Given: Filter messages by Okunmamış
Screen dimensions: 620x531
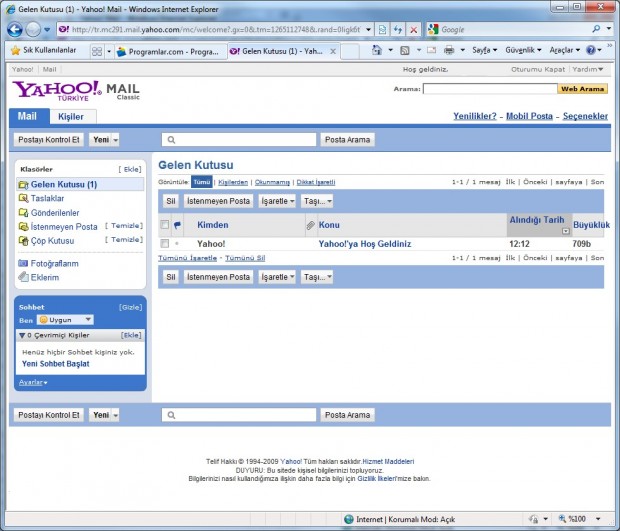Looking at the screenshot, I should pos(272,182).
